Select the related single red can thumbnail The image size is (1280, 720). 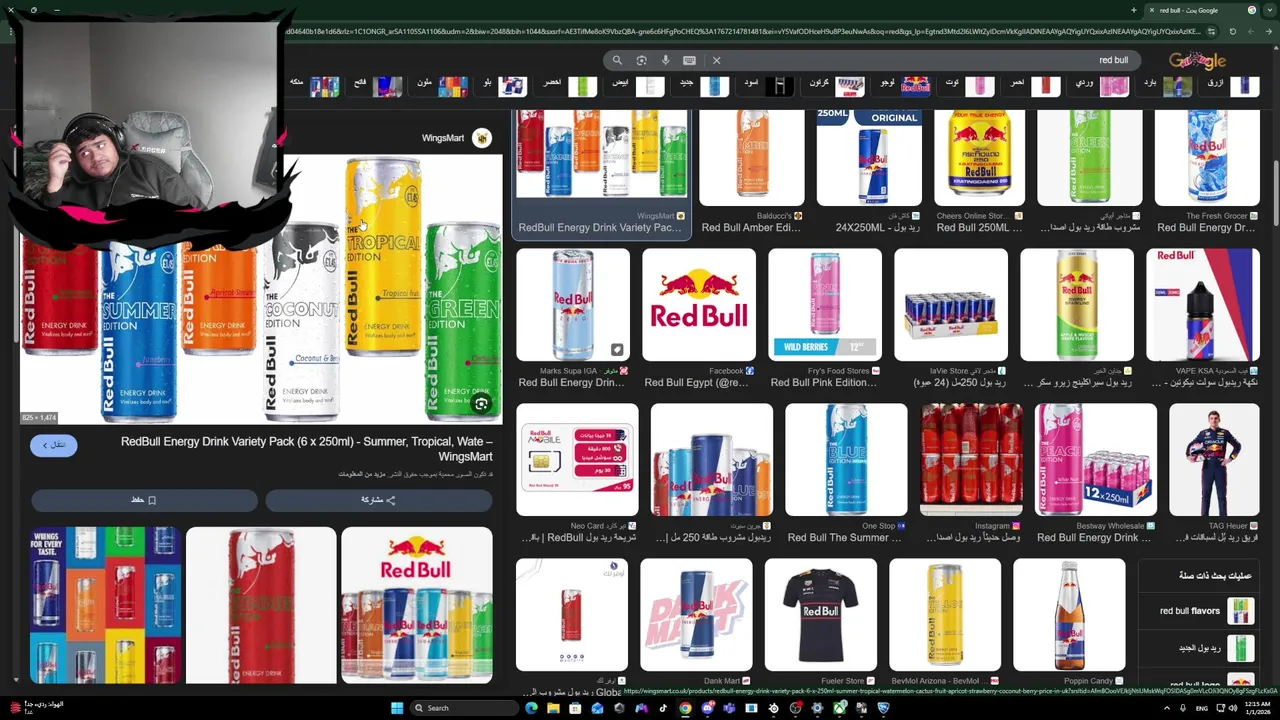(x=261, y=605)
